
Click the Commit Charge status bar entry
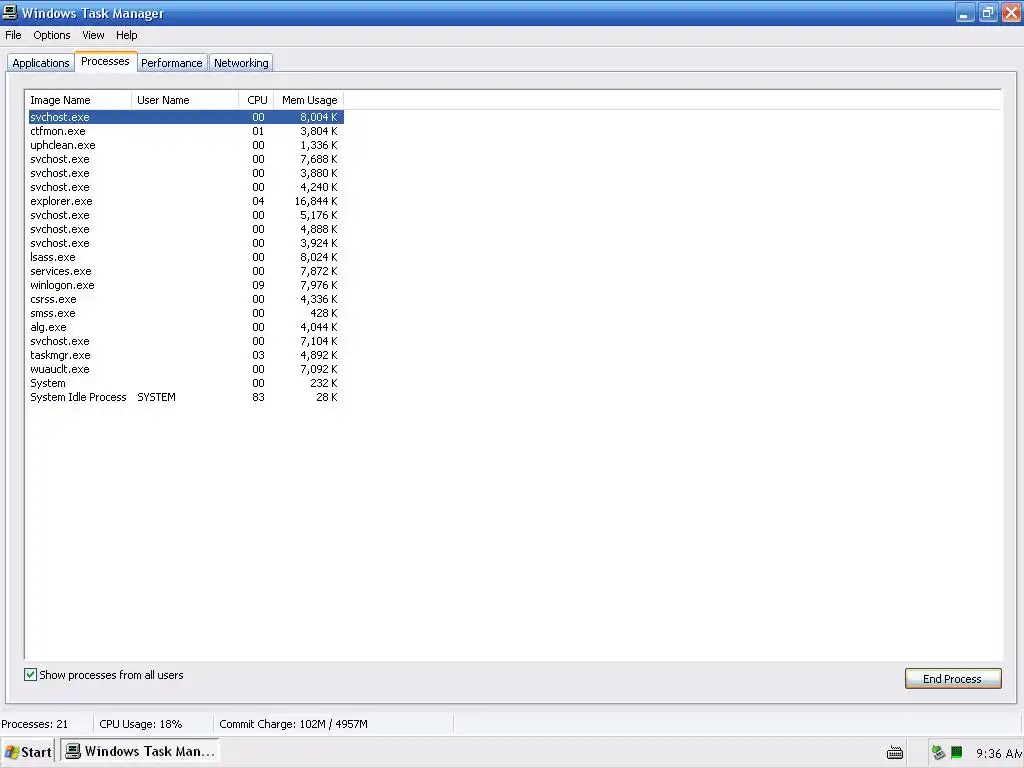click(293, 724)
